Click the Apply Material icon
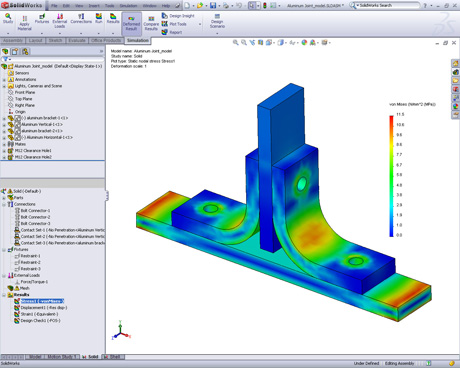Viewport: 460px width, 368px height. (24, 23)
